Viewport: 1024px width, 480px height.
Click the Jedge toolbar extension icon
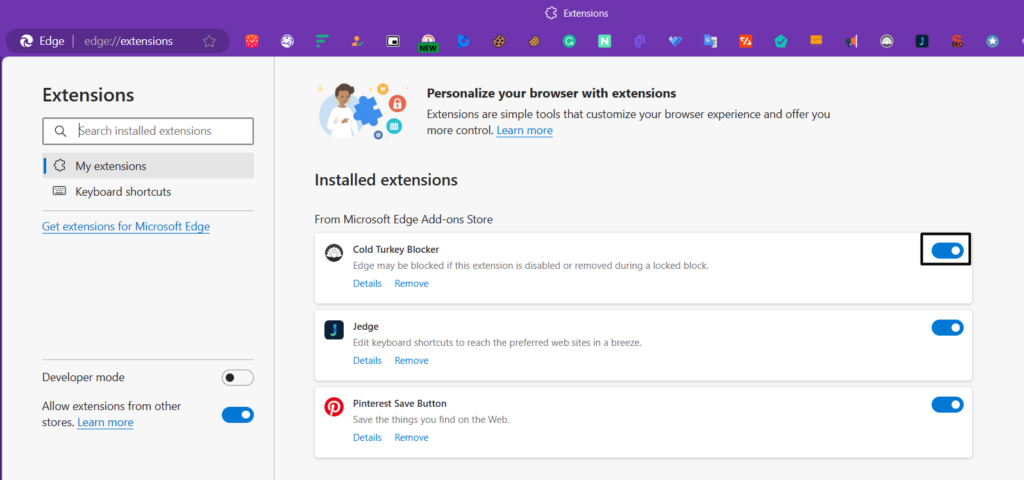(922, 41)
